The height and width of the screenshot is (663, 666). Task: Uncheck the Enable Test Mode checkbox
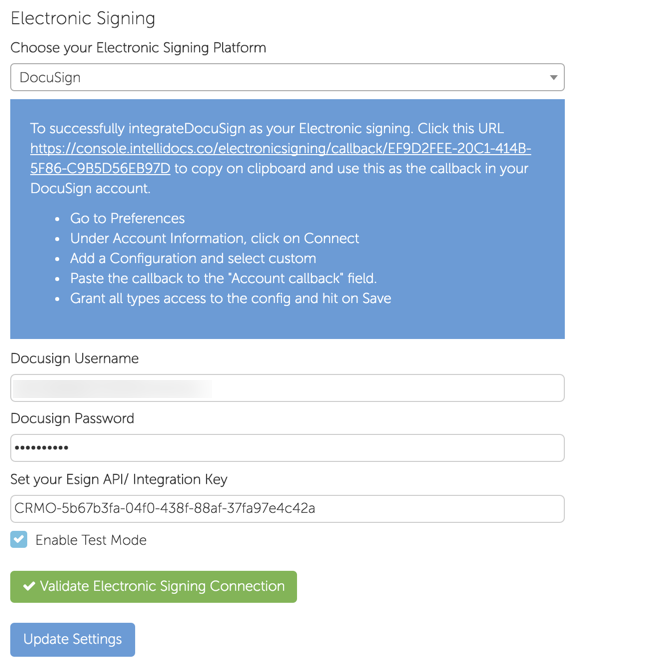(19, 540)
